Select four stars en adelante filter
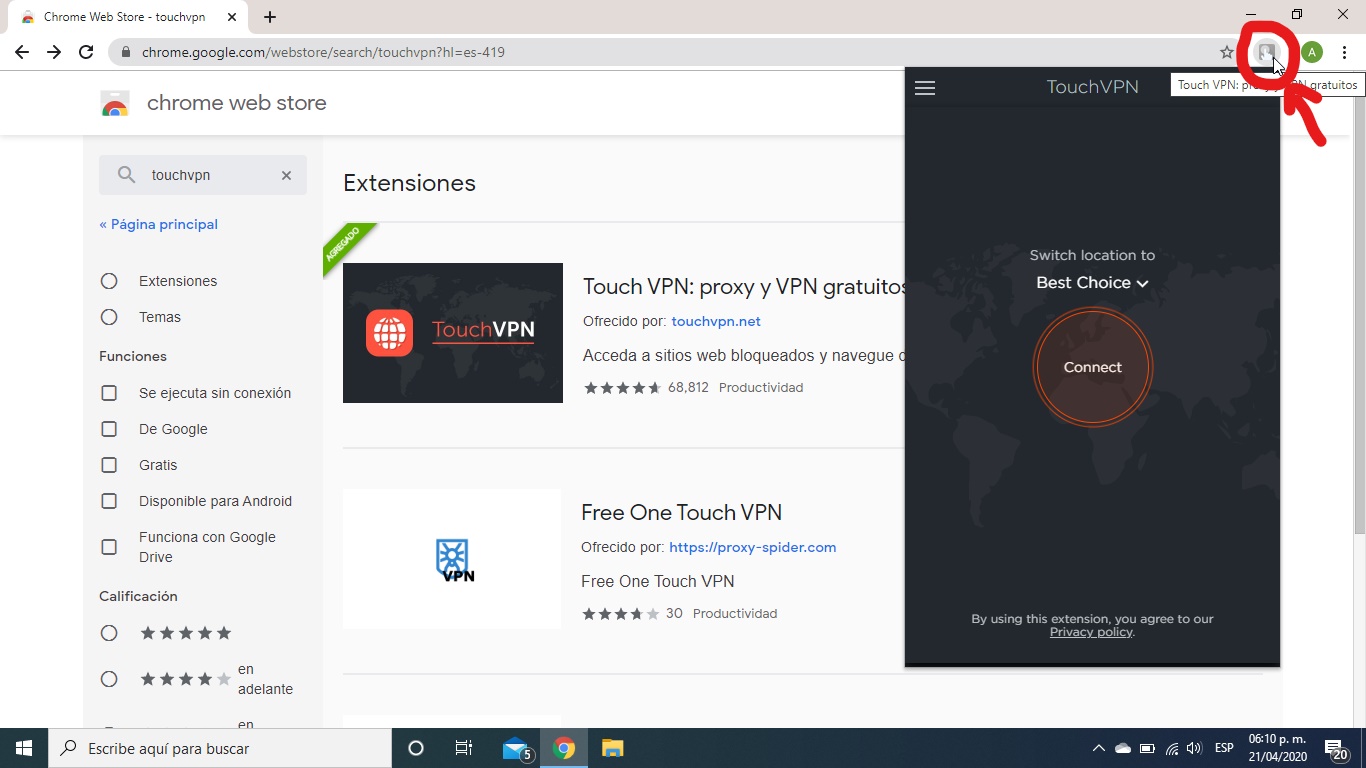Image resolution: width=1366 pixels, height=768 pixels. click(x=109, y=679)
